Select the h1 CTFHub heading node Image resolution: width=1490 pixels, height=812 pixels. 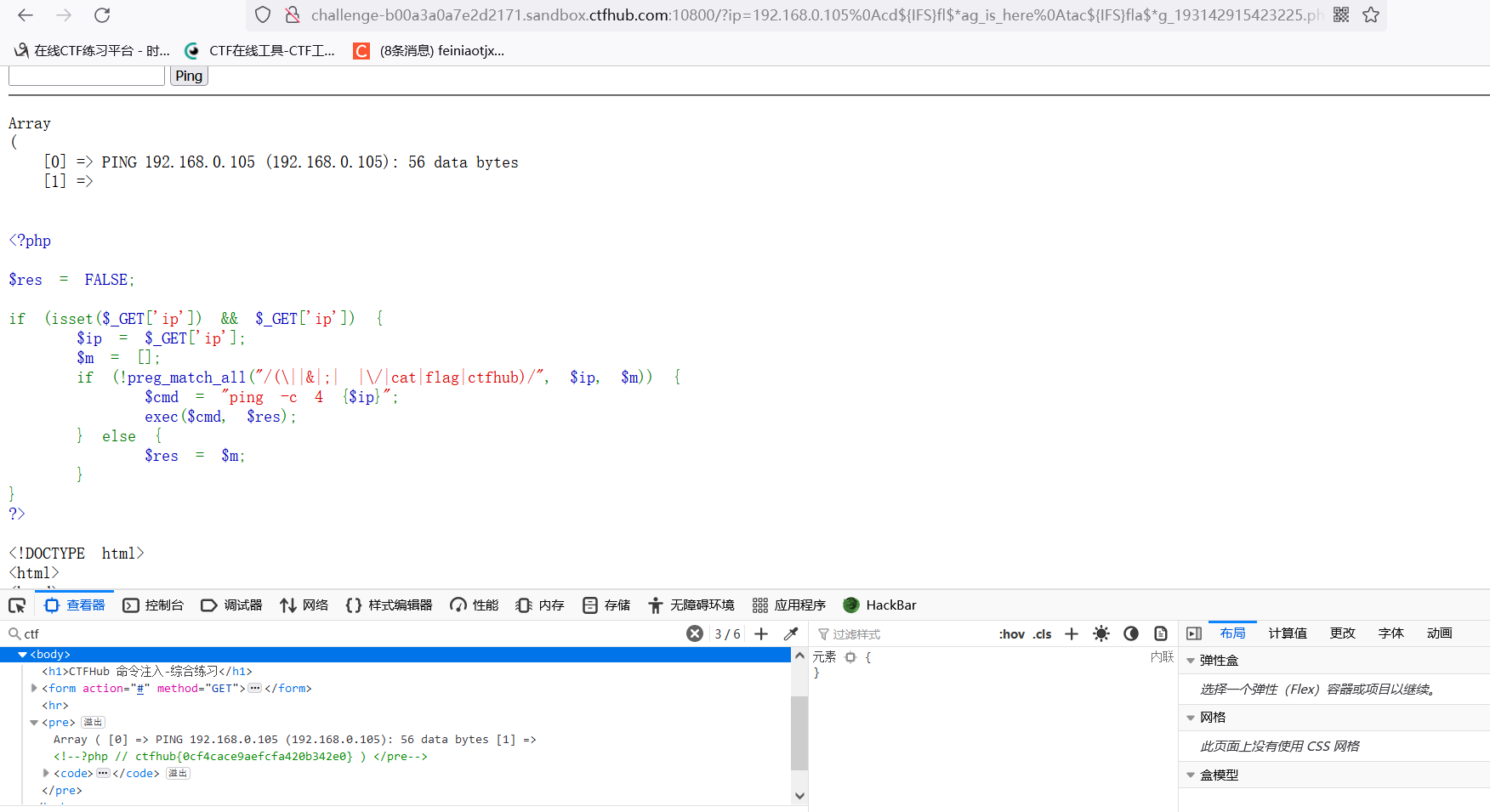click(x=147, y=672)
